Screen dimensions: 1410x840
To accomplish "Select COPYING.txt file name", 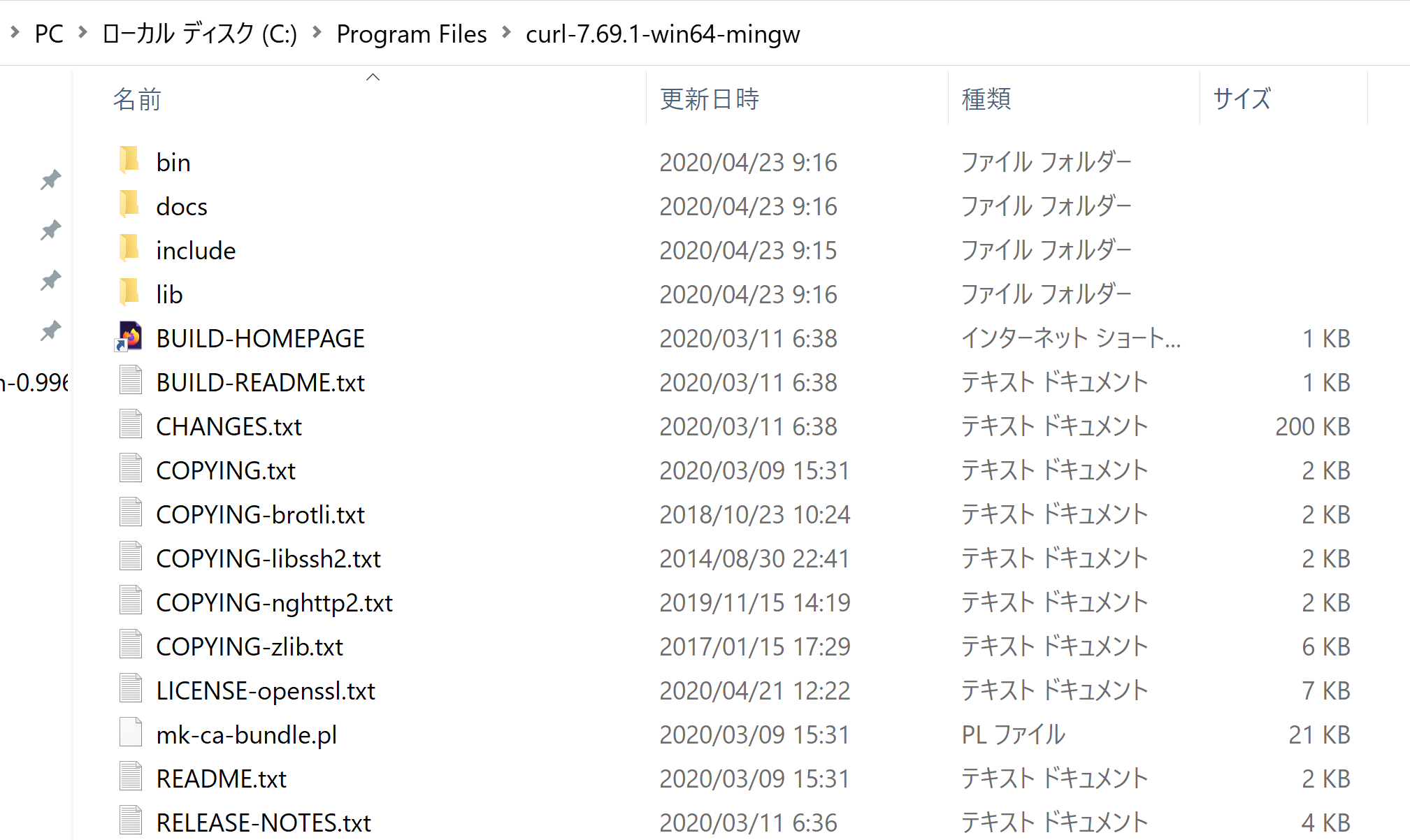I will (x=226, y=470).
